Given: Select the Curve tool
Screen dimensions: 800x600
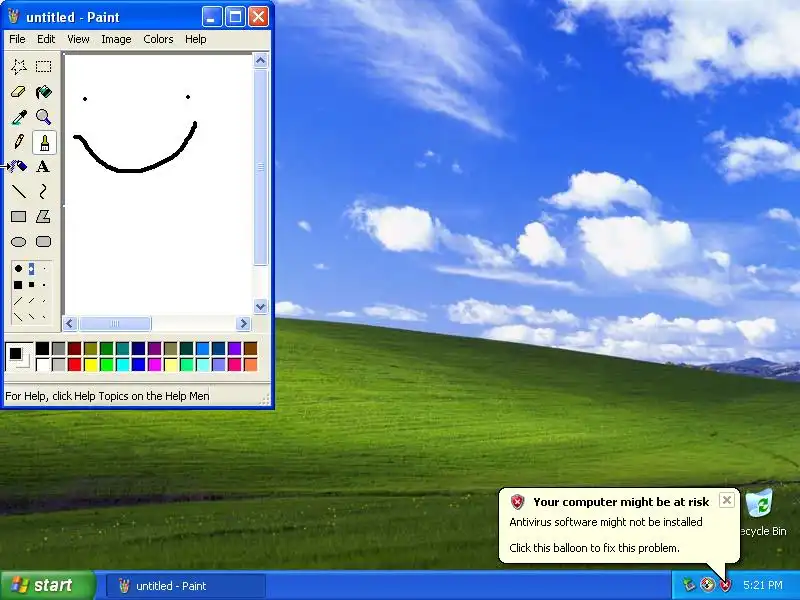Looking at the screenshot, I should pos(43,192).
